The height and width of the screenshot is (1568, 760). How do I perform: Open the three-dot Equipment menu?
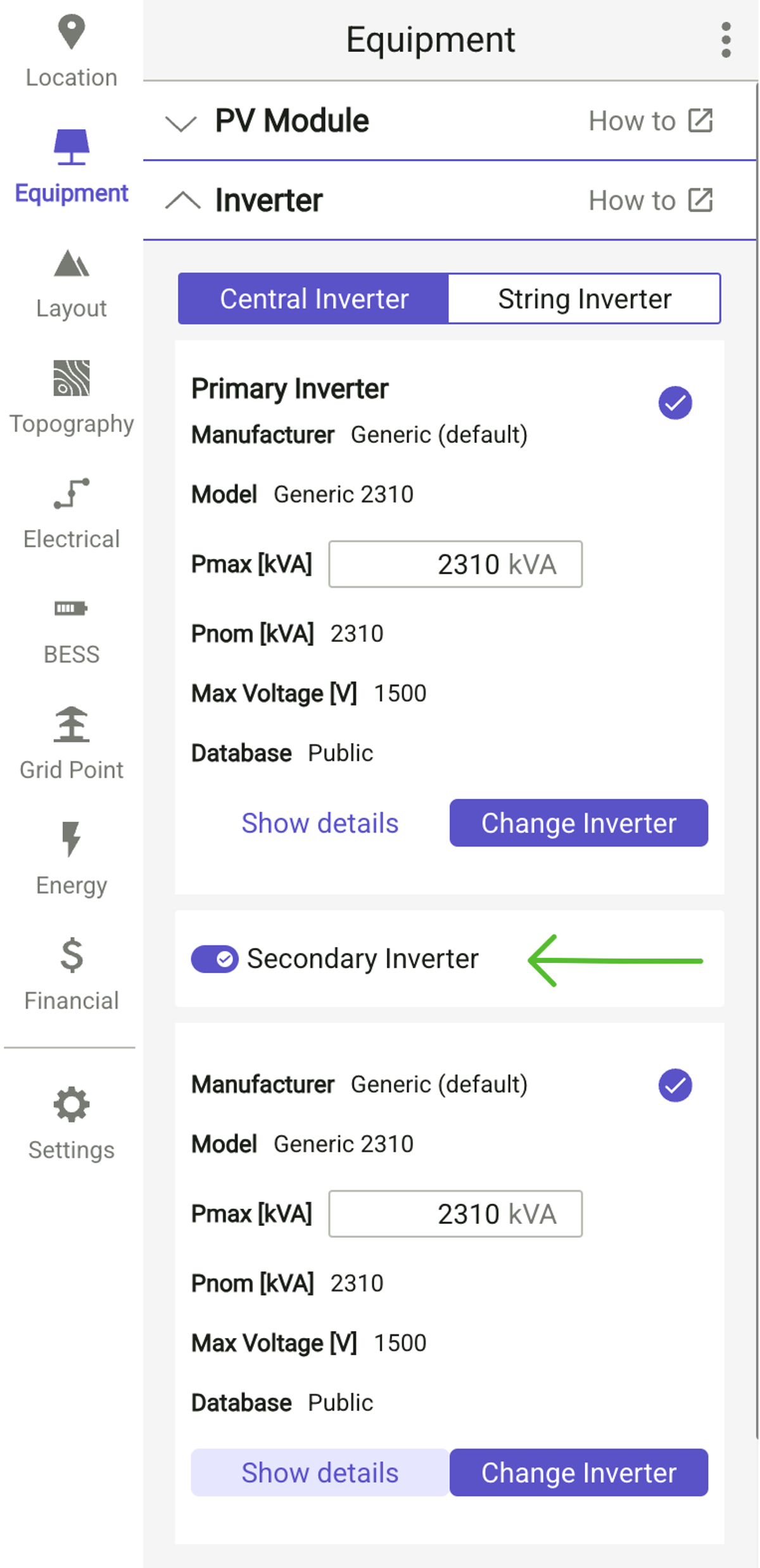(726, 39)
